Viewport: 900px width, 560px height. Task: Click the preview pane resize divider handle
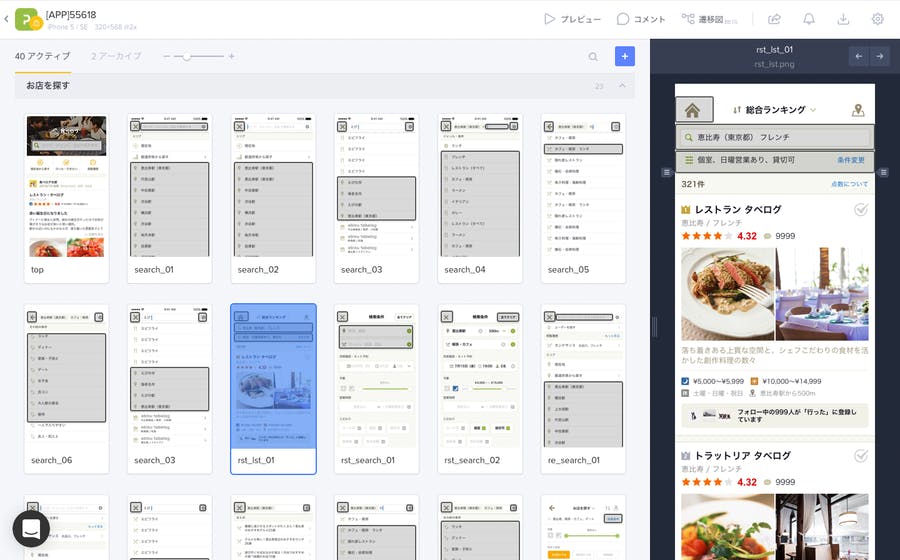point(654,327)
